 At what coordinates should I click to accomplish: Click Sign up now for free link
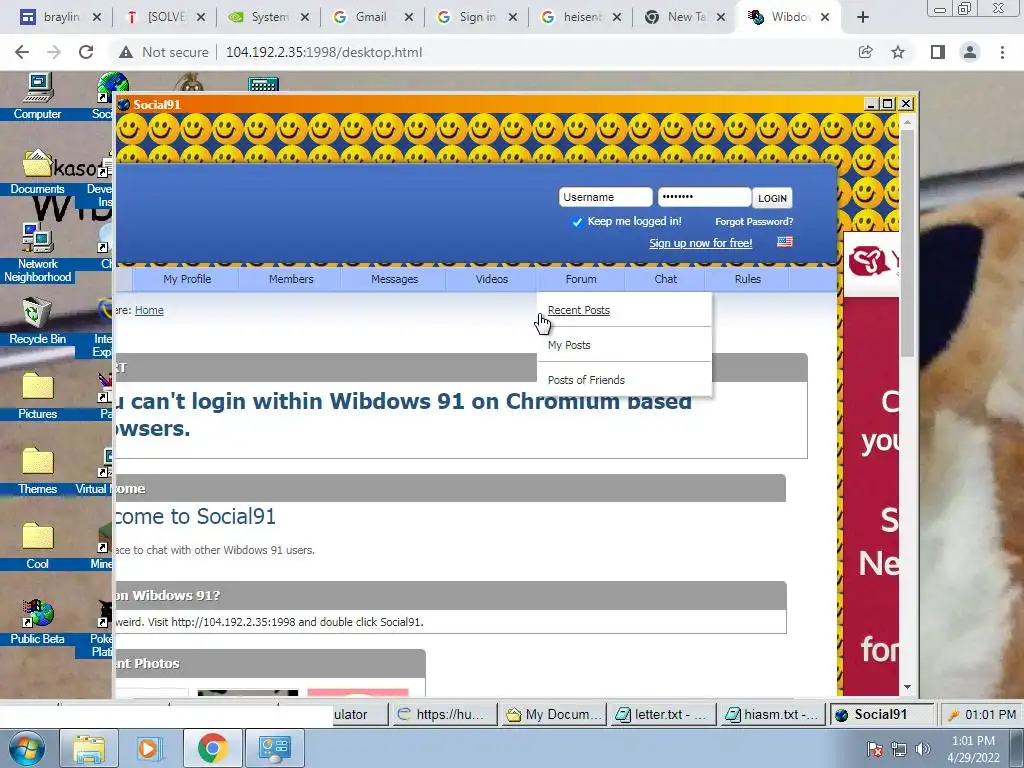(x=700, y=243)
